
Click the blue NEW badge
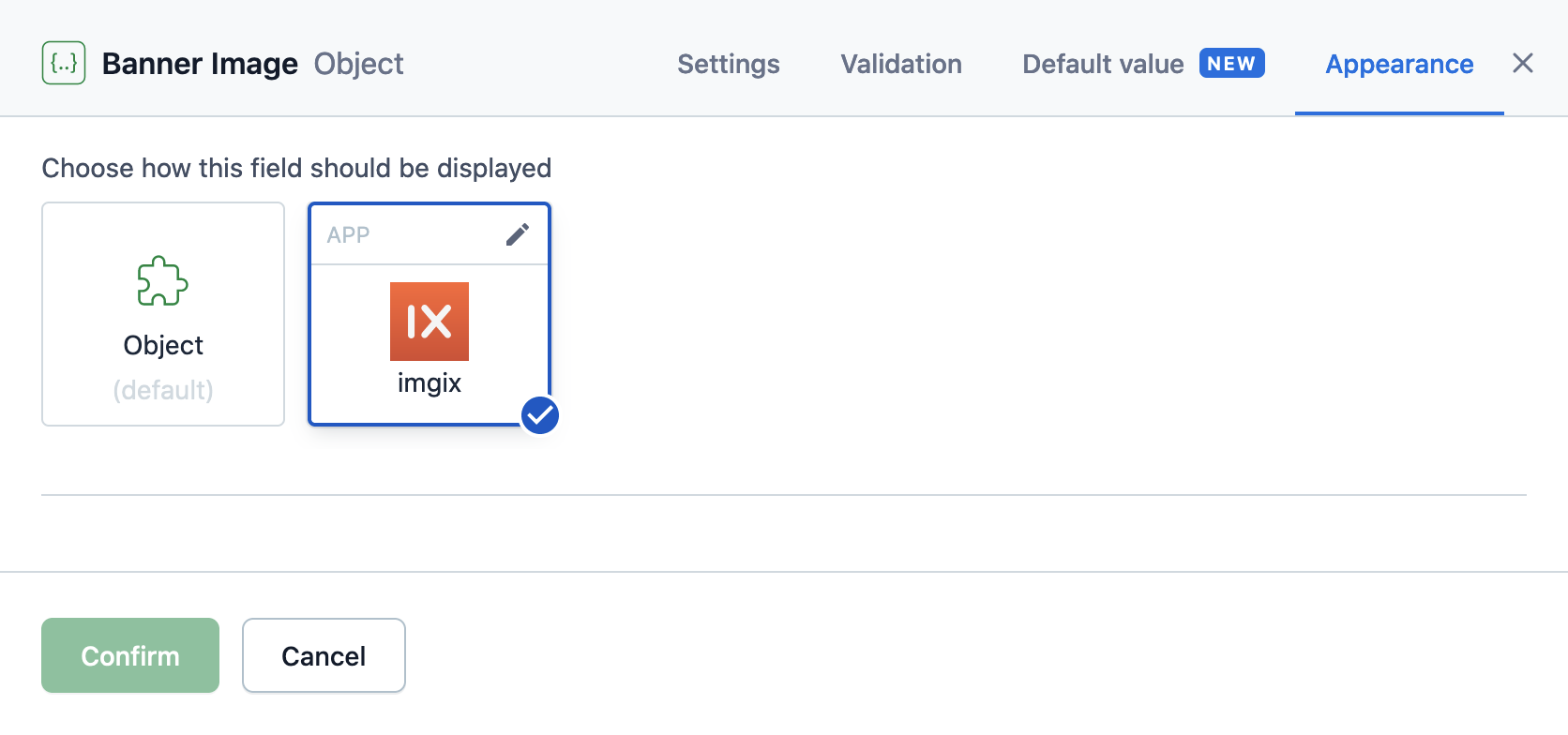click(x=1231, y=64)
